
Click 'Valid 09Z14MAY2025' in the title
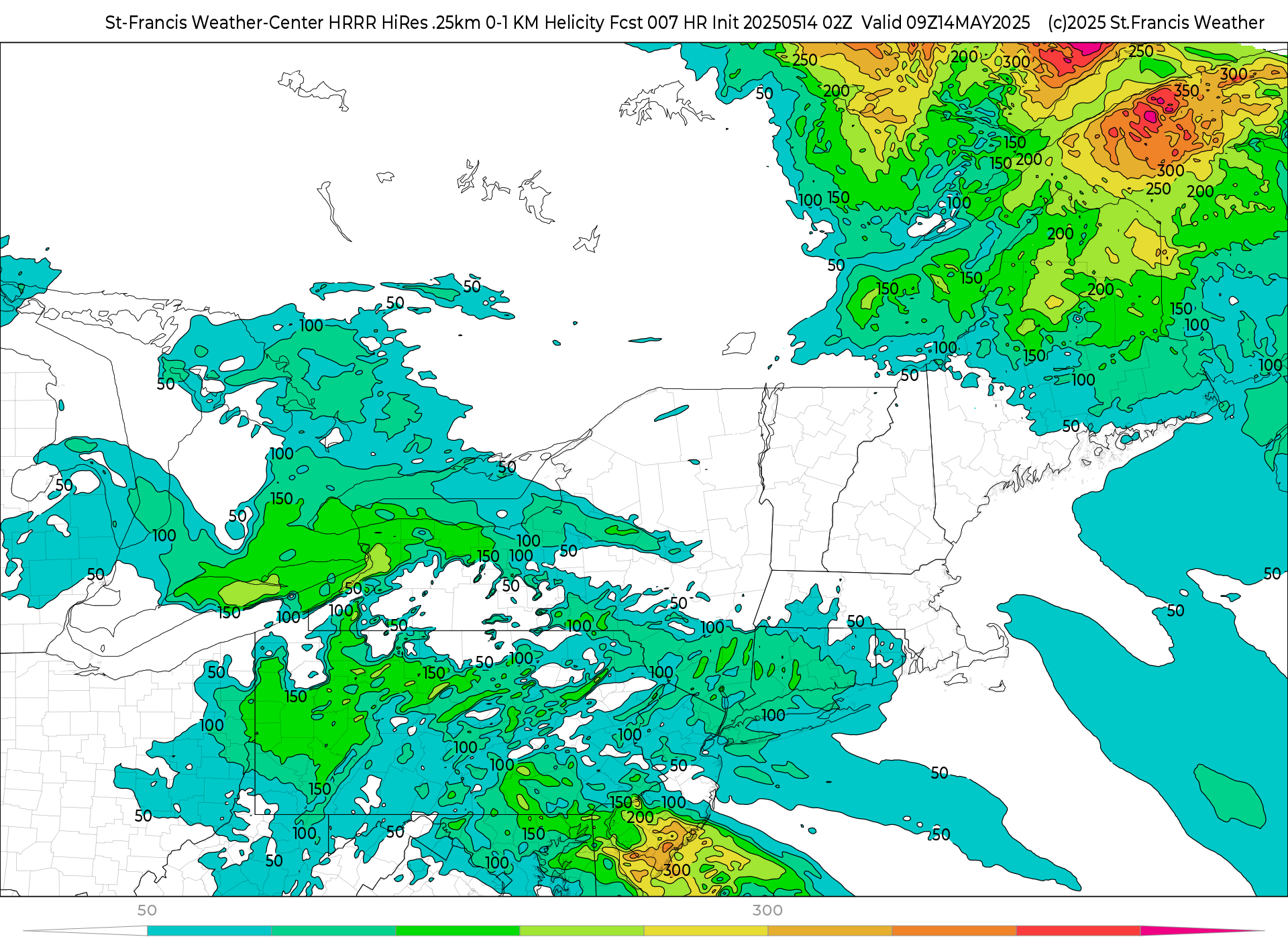(946, 23)
